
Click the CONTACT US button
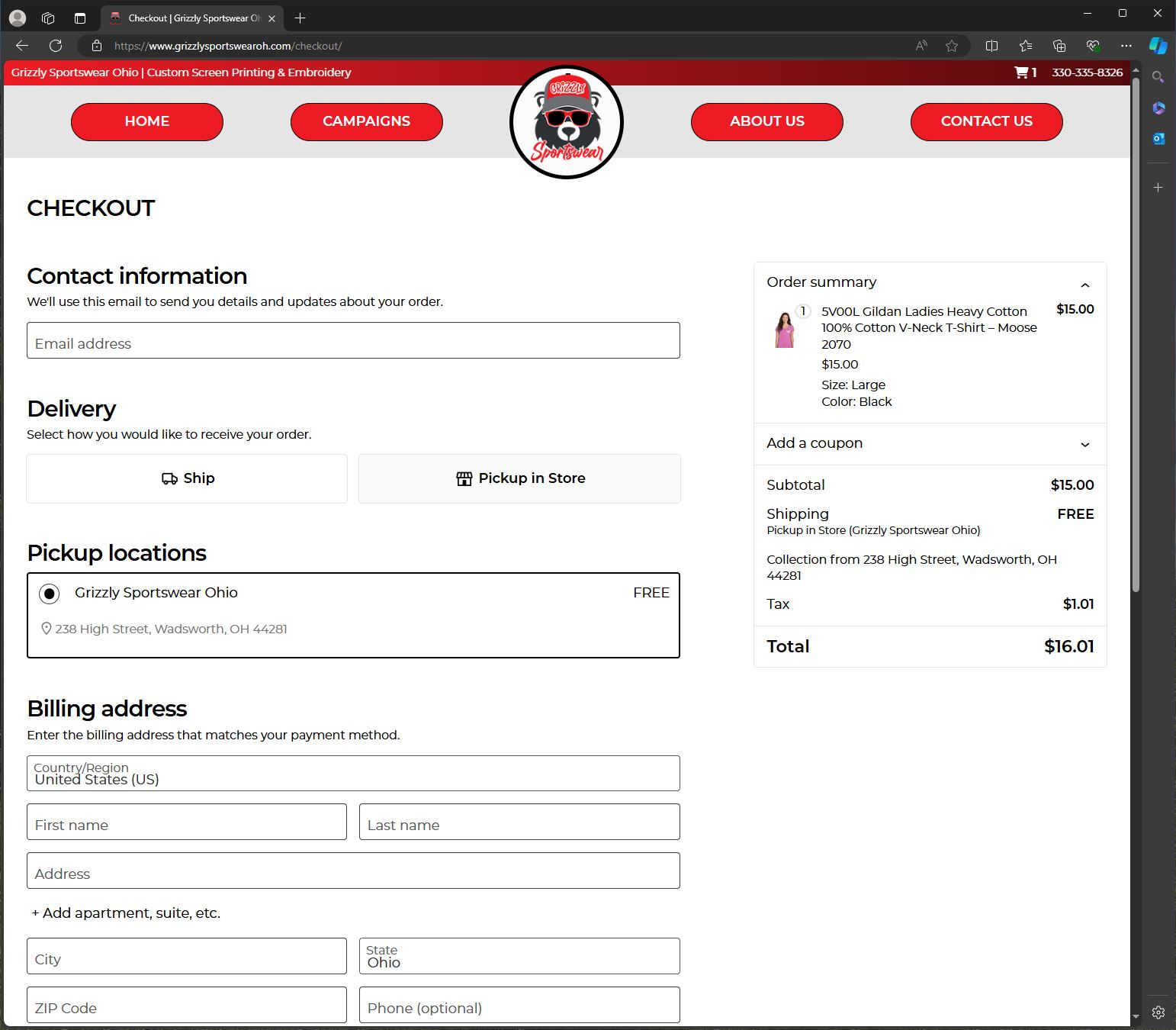point(986,121)
